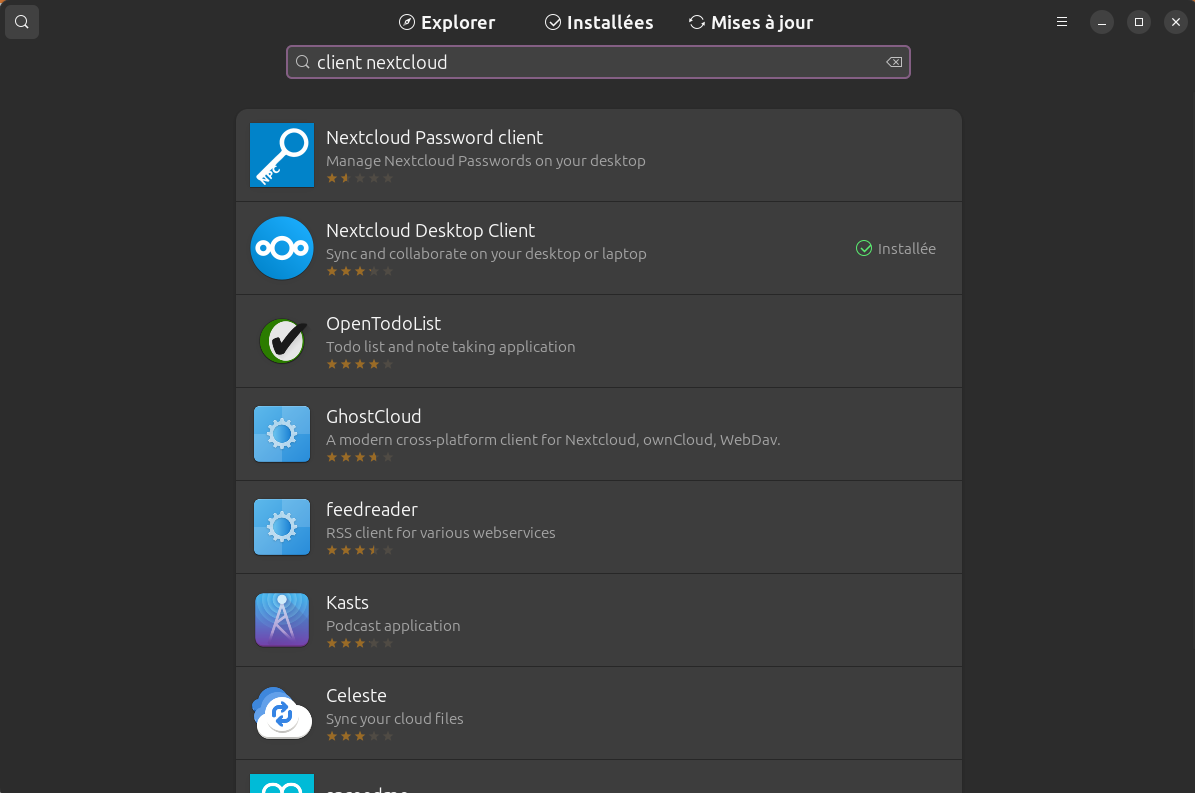The width and height of the screenshot is (1195, 793).
Task: Click the star rating of Kasts
Action: 360,643
